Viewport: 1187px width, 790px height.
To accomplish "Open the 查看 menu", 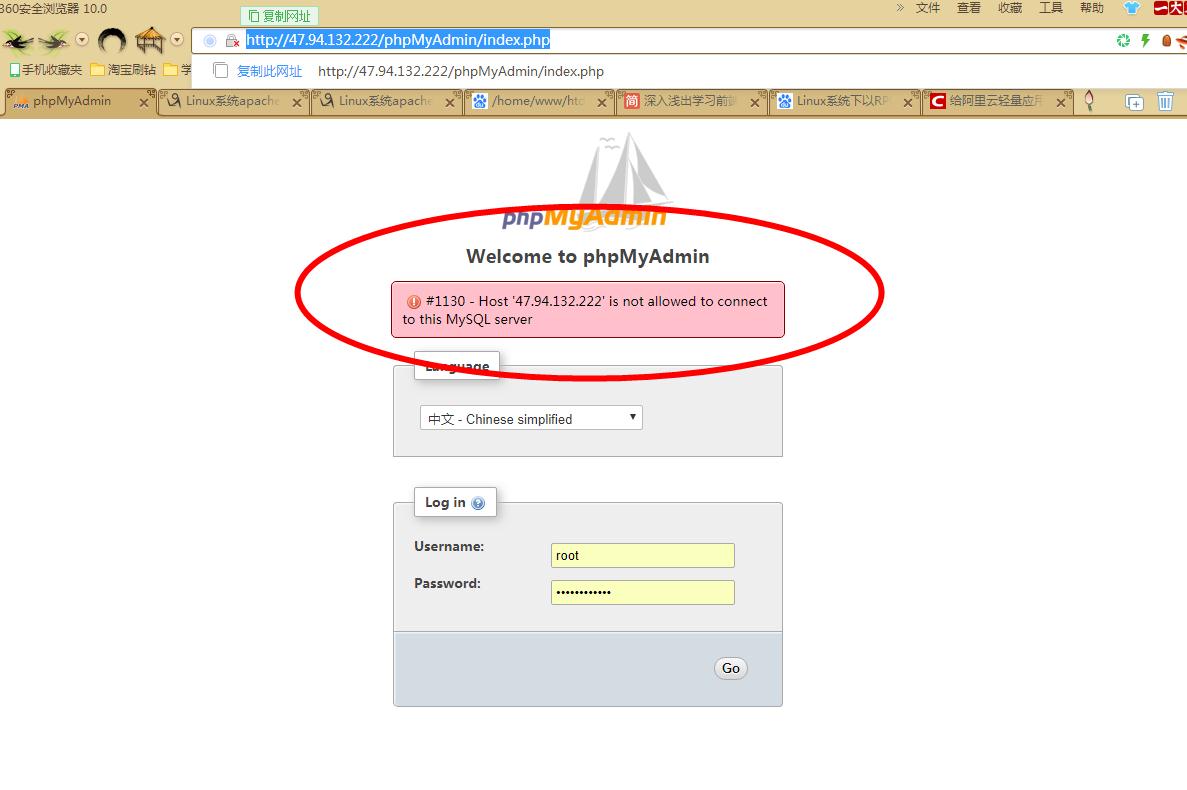I will [x=969, y=8].
